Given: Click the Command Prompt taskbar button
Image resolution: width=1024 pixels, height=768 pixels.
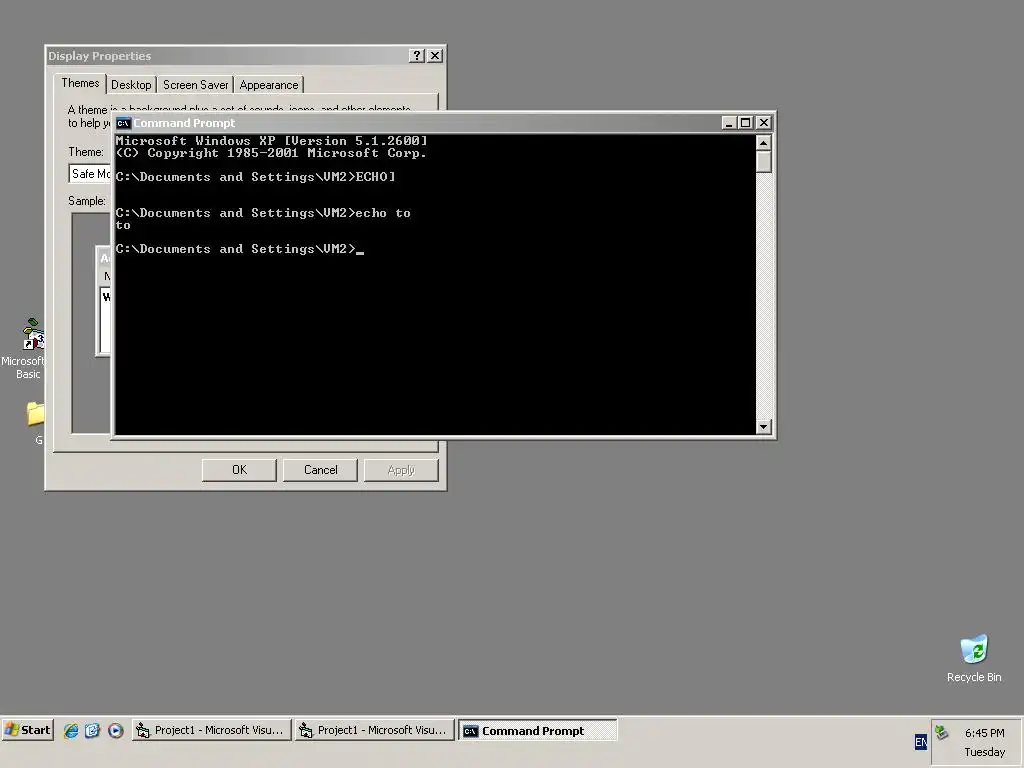Looking at the screenshot, I should click(x=537, y=730).
